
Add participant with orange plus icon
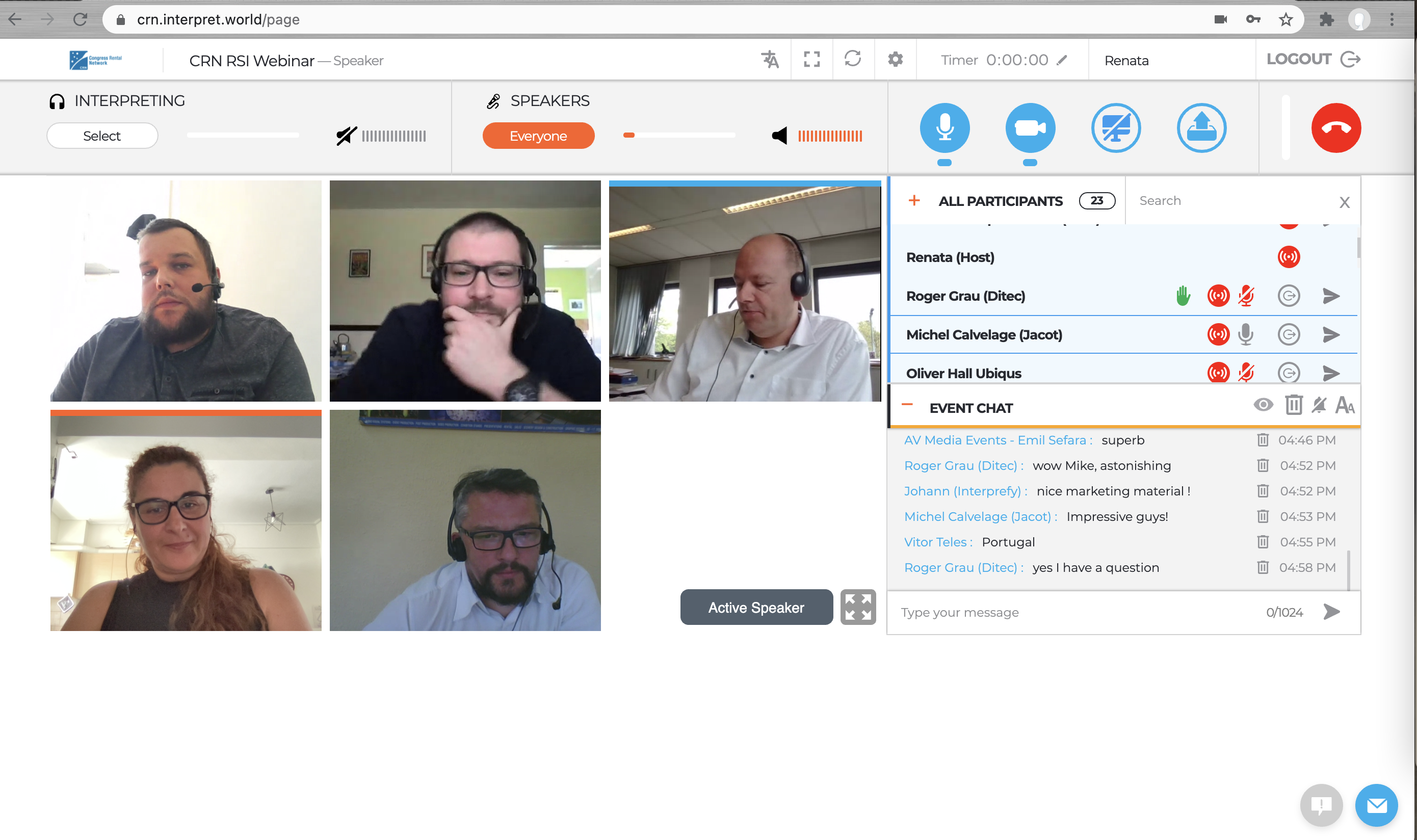[914, 200]
